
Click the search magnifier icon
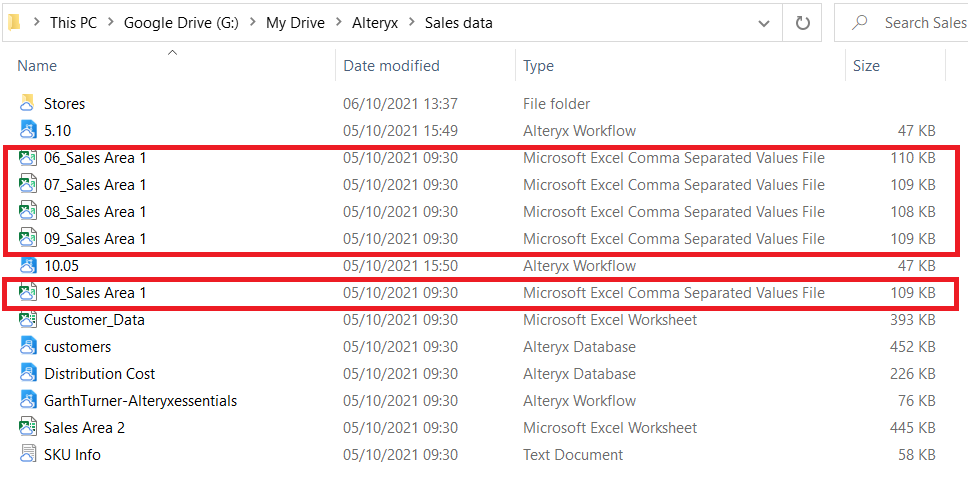click(x=857, y=23)
